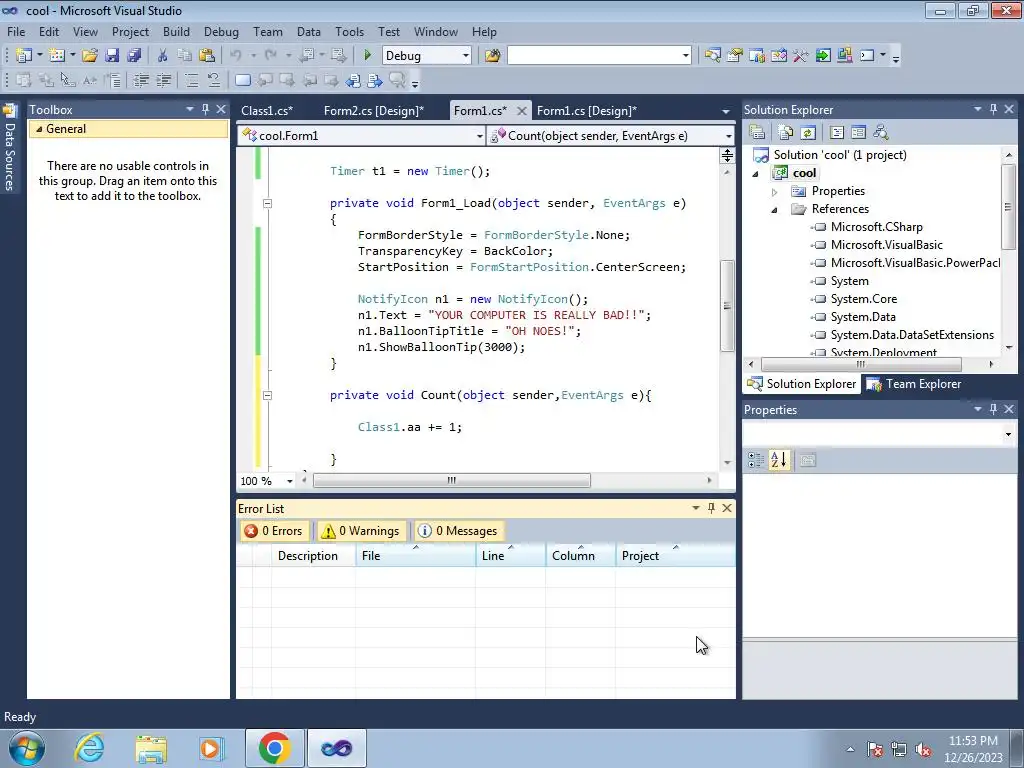Switch to the Class1.cs* tab
1024x768 pixels.
pos(267,110)
